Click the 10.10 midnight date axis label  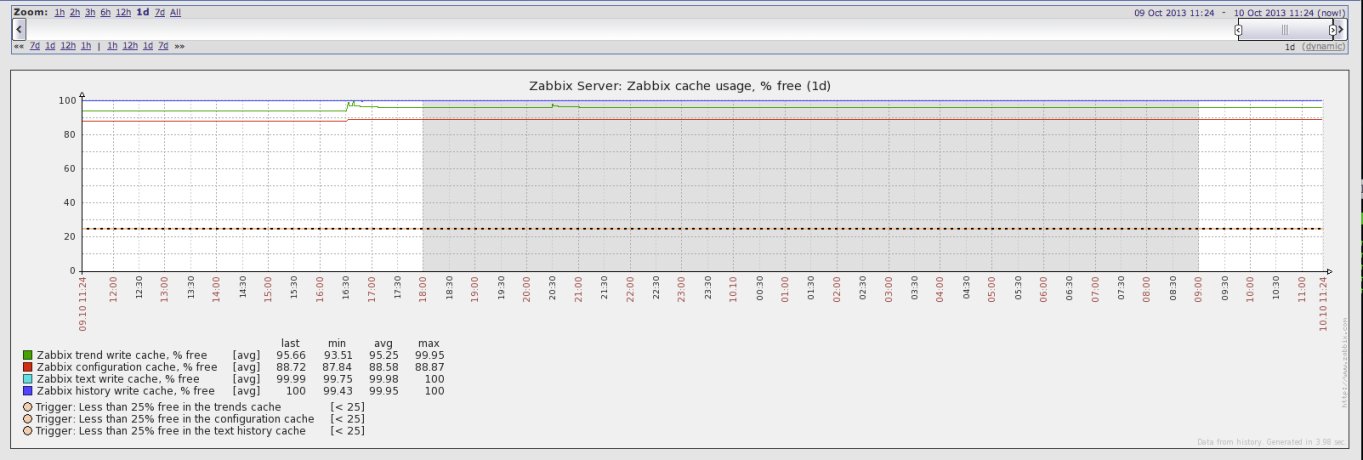734,290
